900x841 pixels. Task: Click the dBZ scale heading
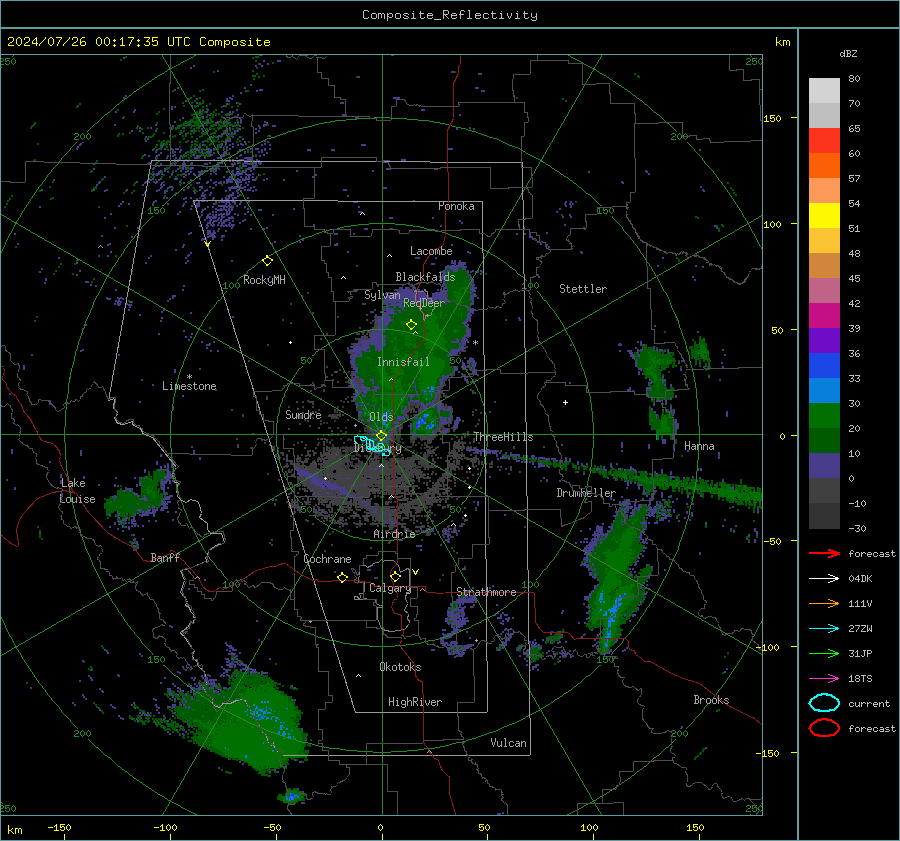[x=848, y=53]
